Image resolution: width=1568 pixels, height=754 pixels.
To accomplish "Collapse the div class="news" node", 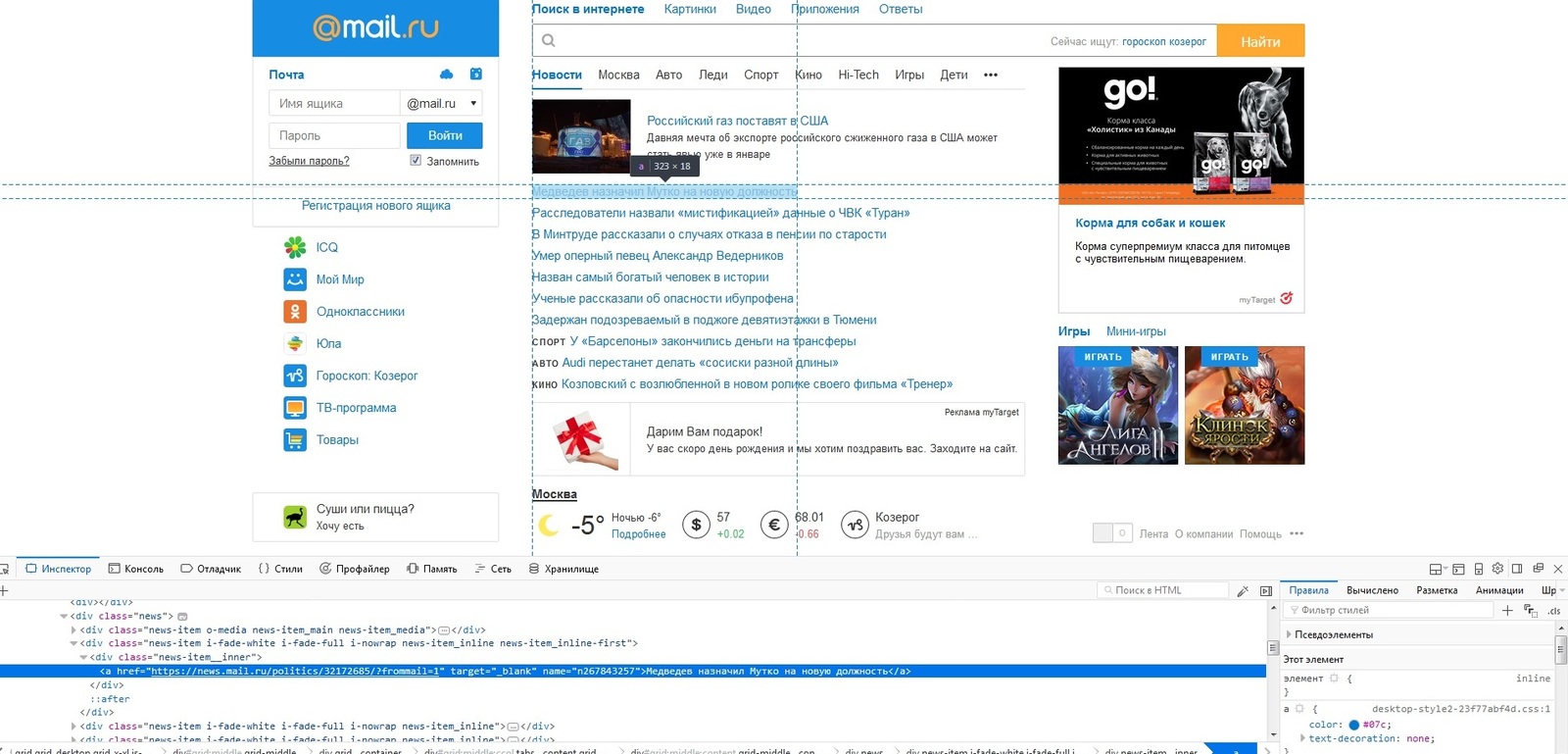I will pyautogui.click(x=64, y=616).
